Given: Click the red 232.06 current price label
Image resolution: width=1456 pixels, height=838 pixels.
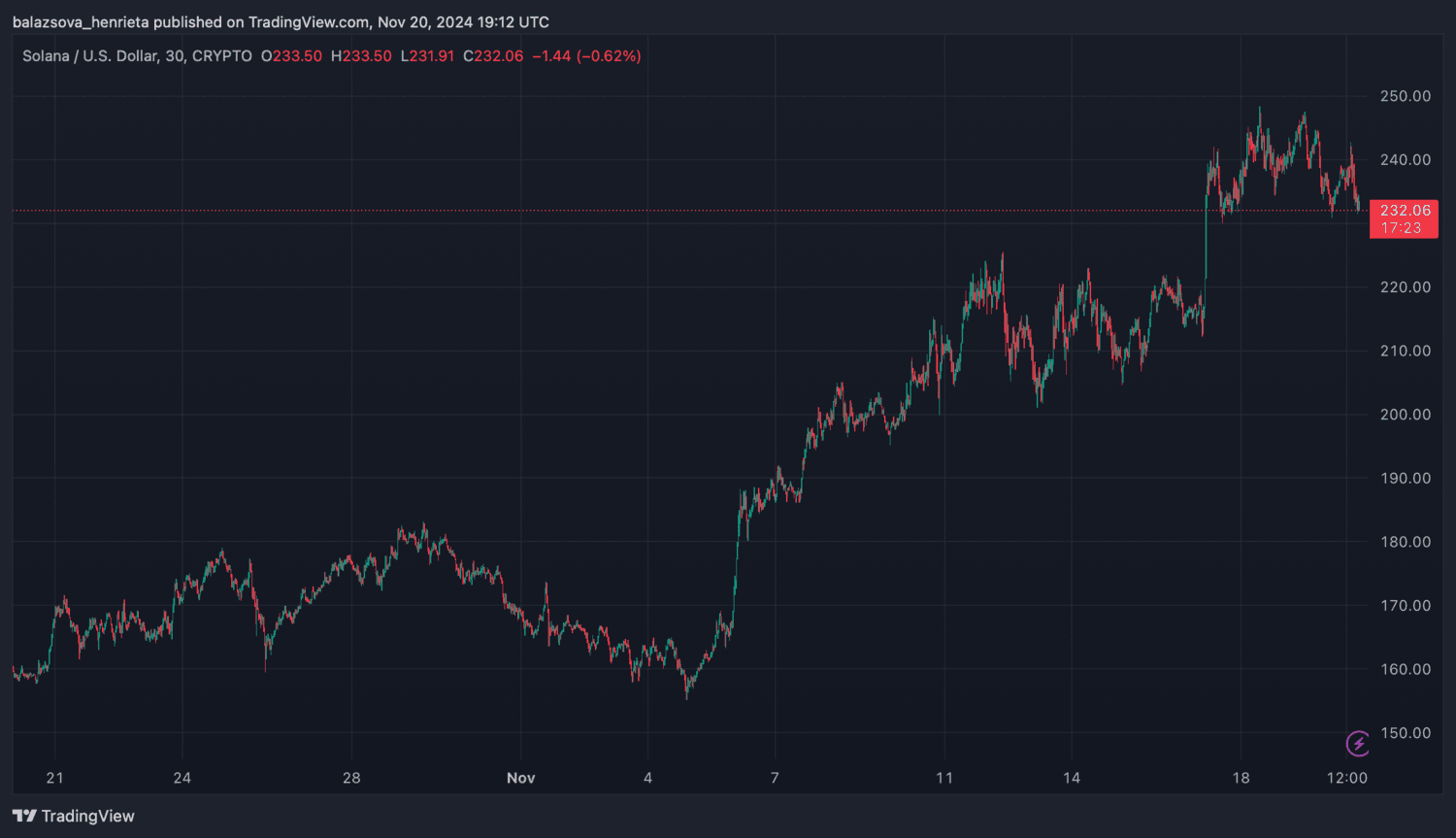Looking at the screenshot, I should (1405, 210).
